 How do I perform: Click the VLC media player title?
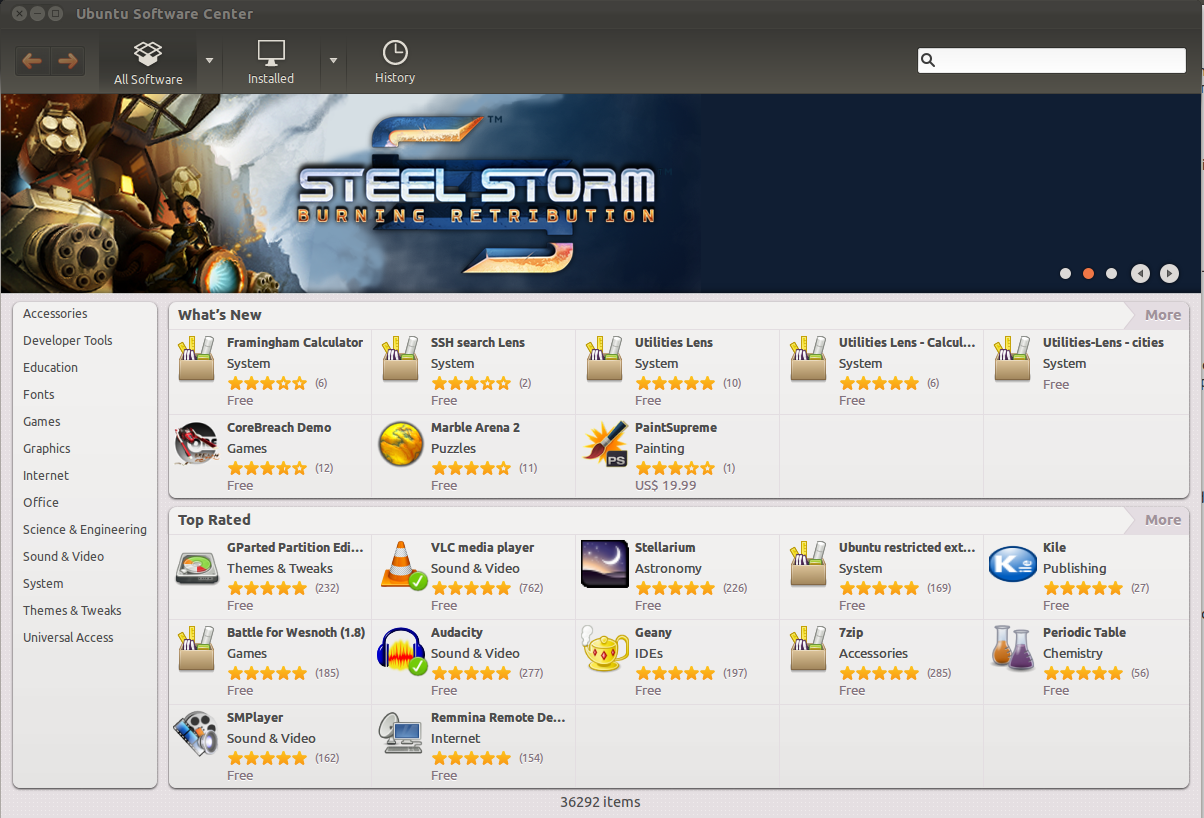click(482, 547)
